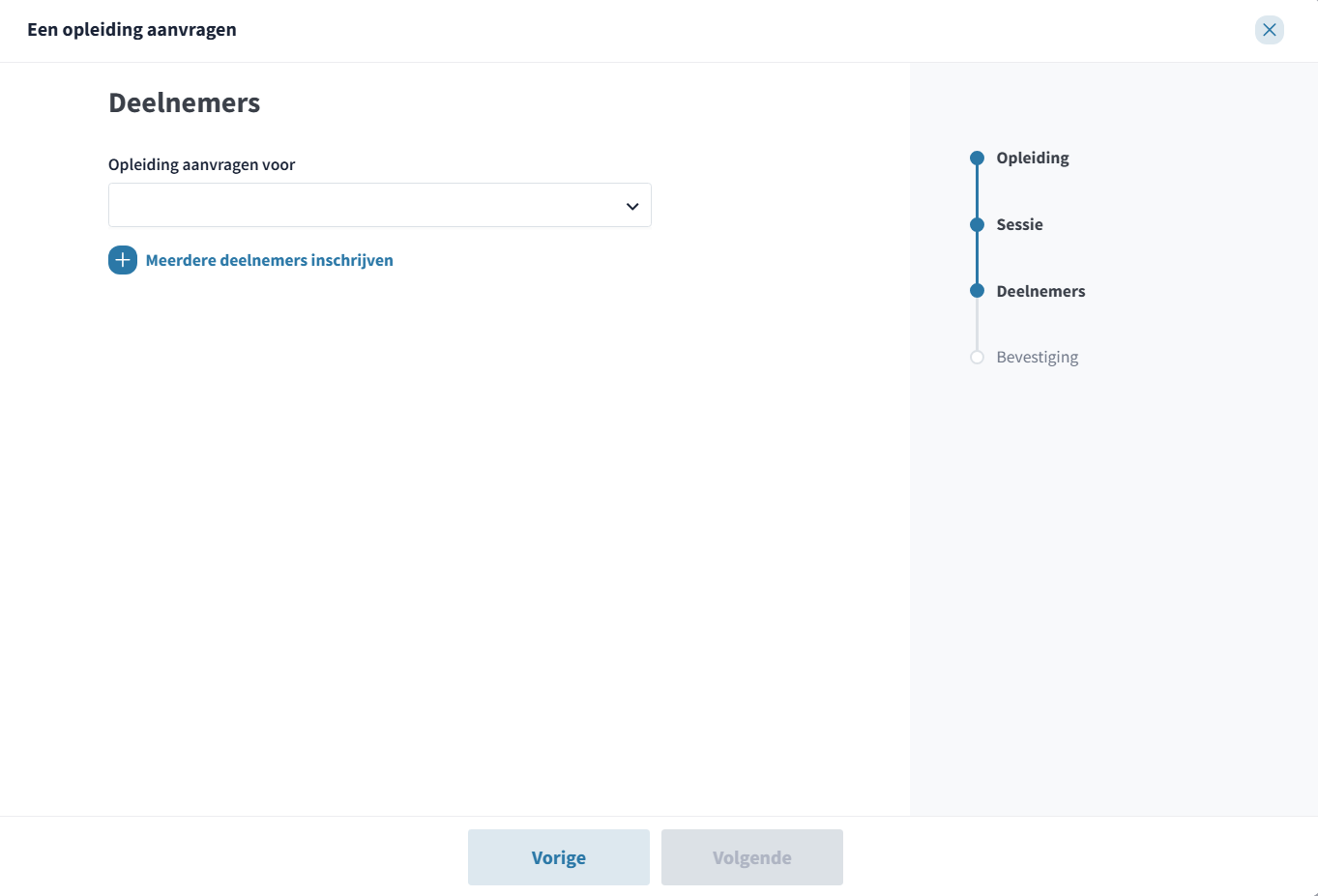Click the Sessie step dot marker
Viewport: 1318px width, 896px height.
(x=977, y=224)
